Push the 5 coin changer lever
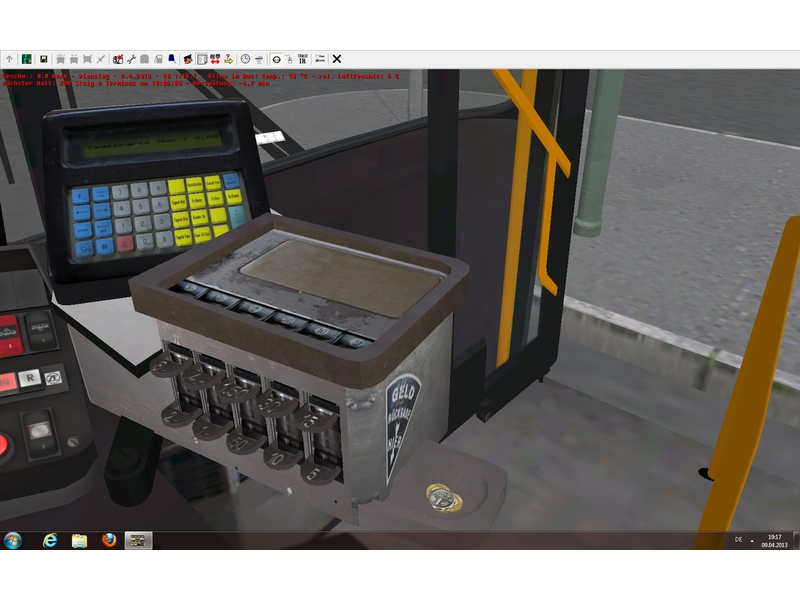Viewport: 800px width, 600px height. [320, 472]
